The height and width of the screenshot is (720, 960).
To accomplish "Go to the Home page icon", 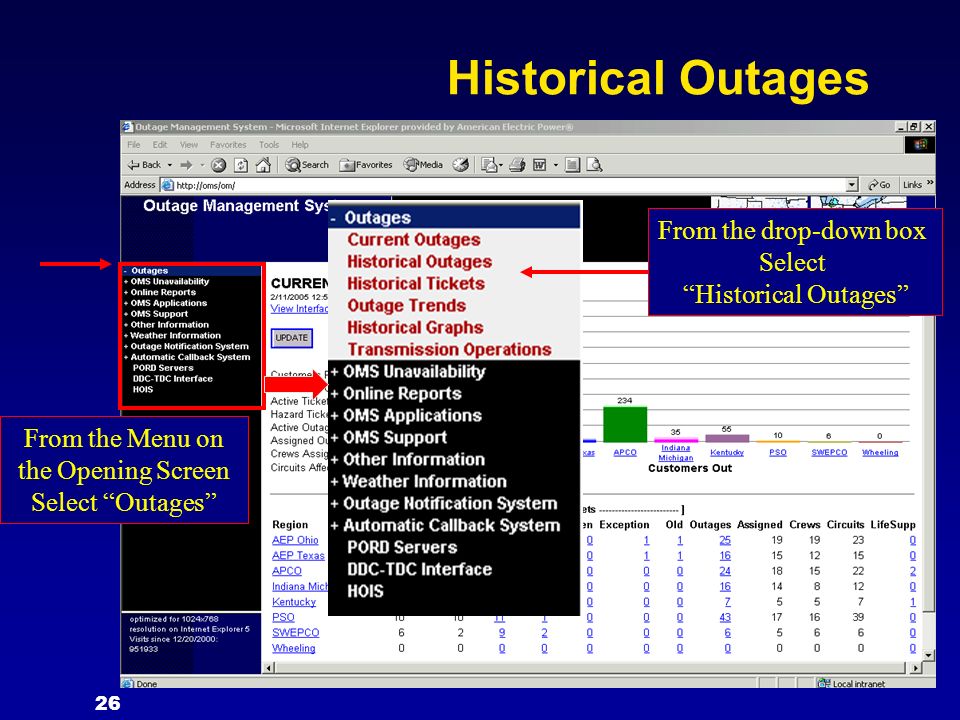I will 263,165.
